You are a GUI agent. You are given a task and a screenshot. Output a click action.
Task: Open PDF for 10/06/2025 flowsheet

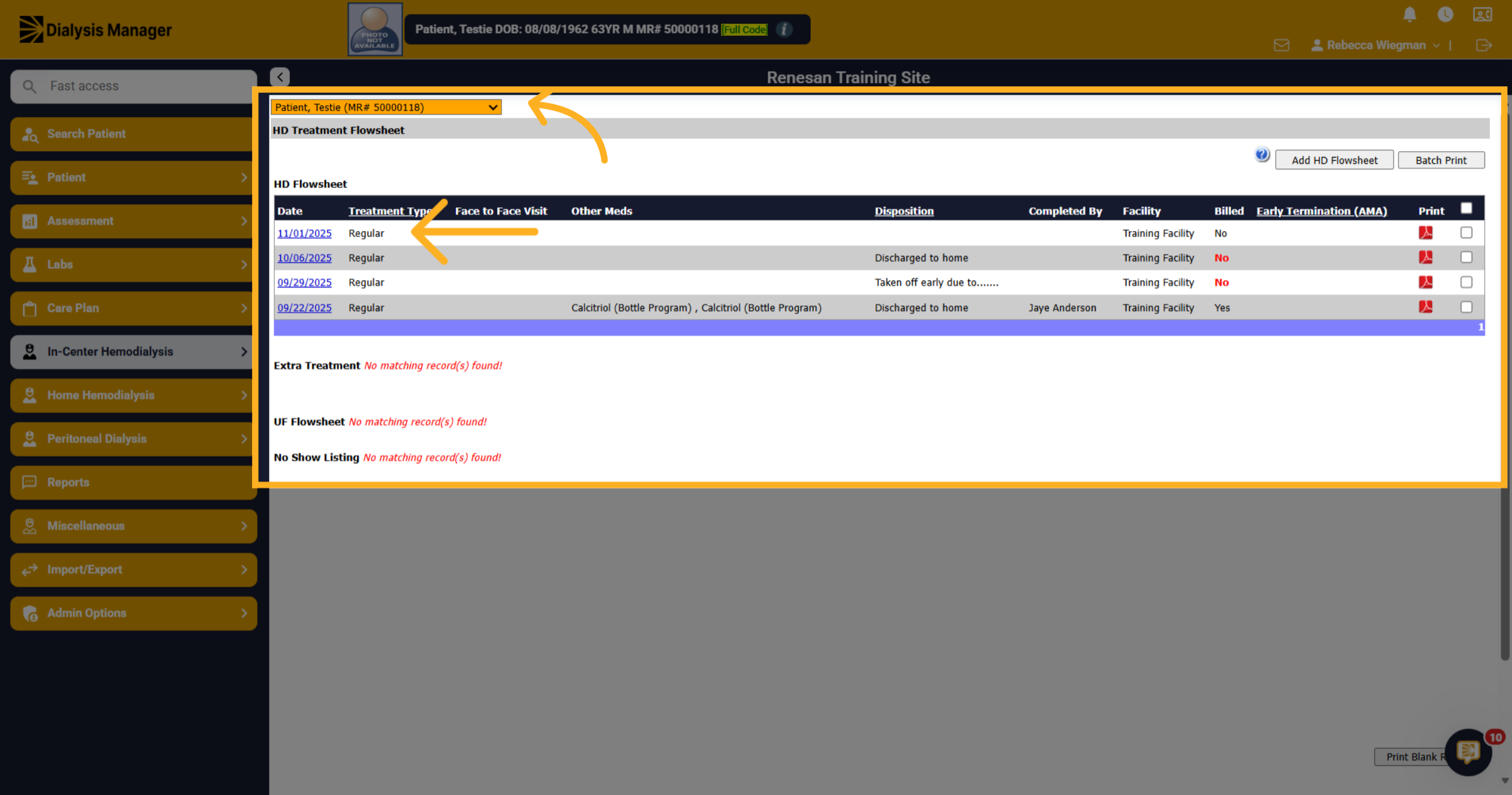pos(1426,258)
